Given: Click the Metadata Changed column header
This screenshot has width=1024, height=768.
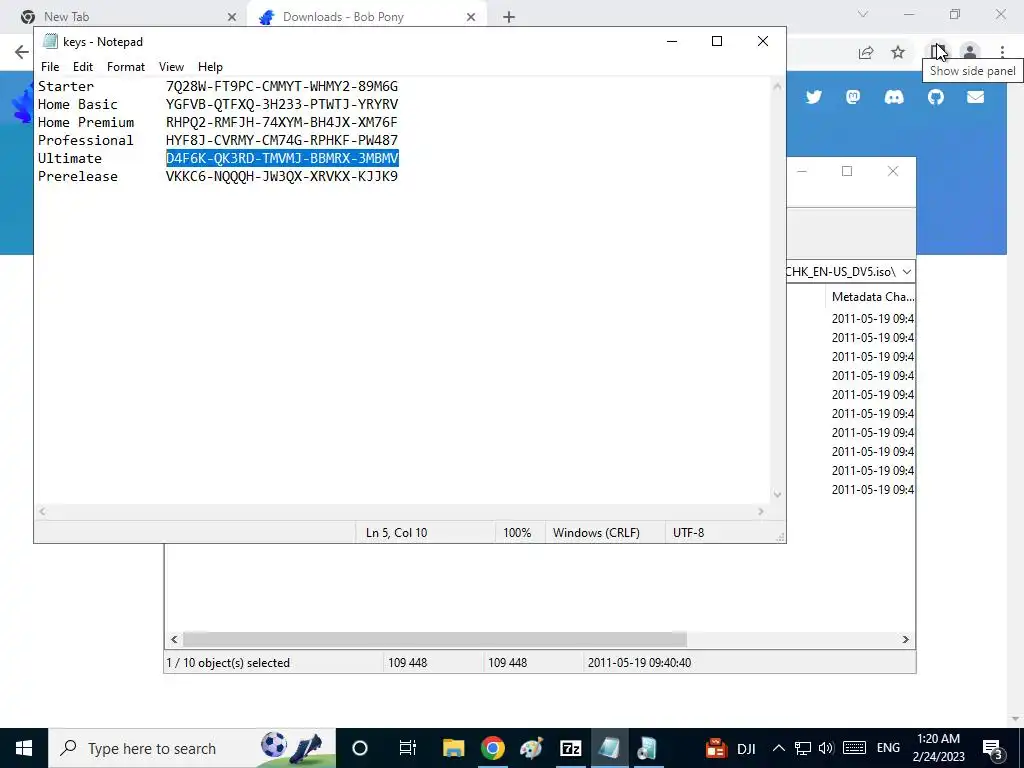Looking at the screenshot, I should tap(871, 296).
